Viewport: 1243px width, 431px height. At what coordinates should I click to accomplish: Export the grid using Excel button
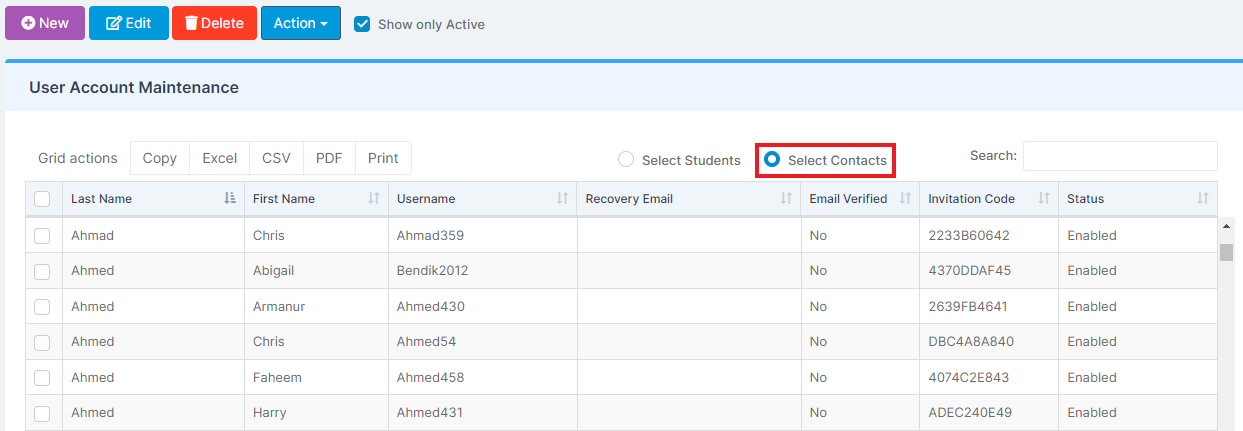click(220, 158)
